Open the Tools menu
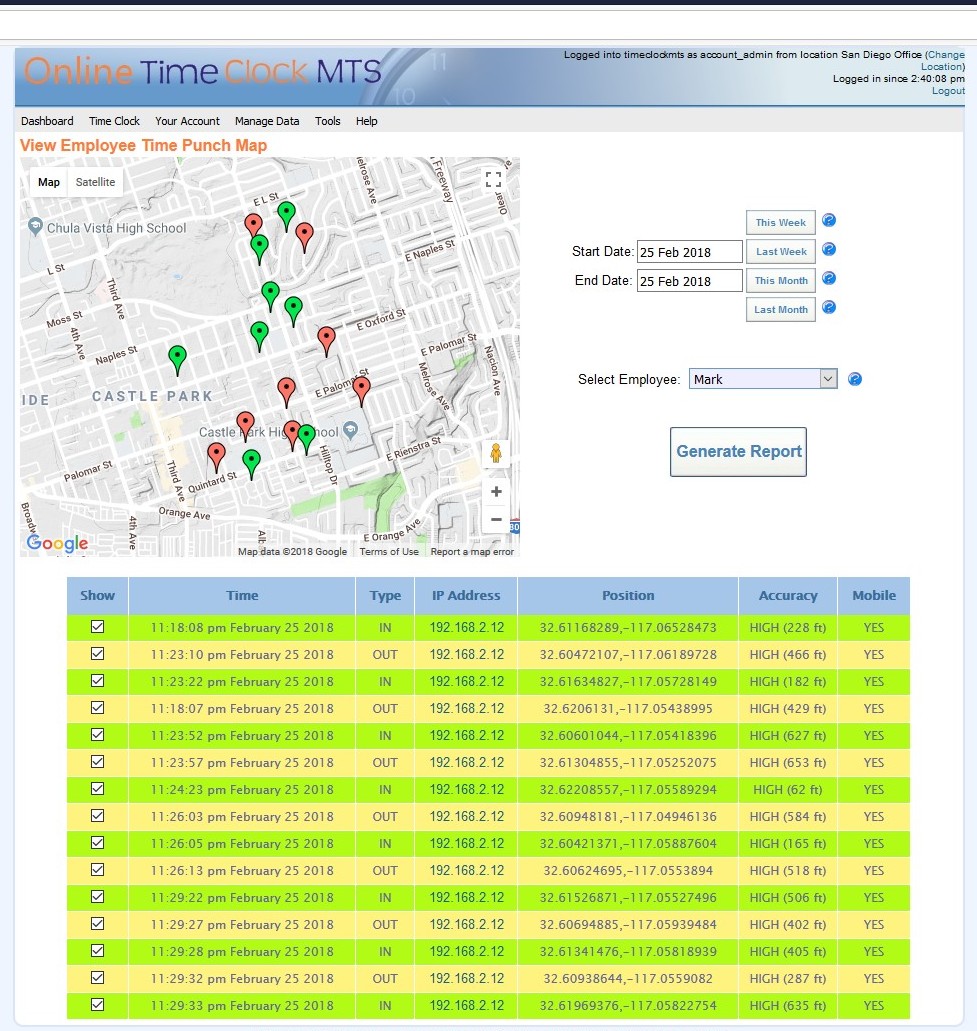 tap(327, 121)
